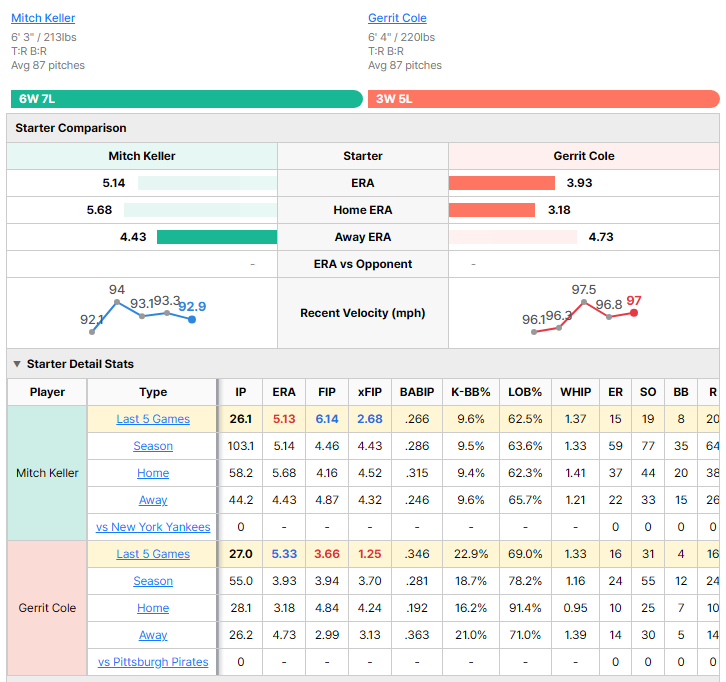Open Gerrit Cole's Away split link
726x682 pixels.
click(153, 635)
